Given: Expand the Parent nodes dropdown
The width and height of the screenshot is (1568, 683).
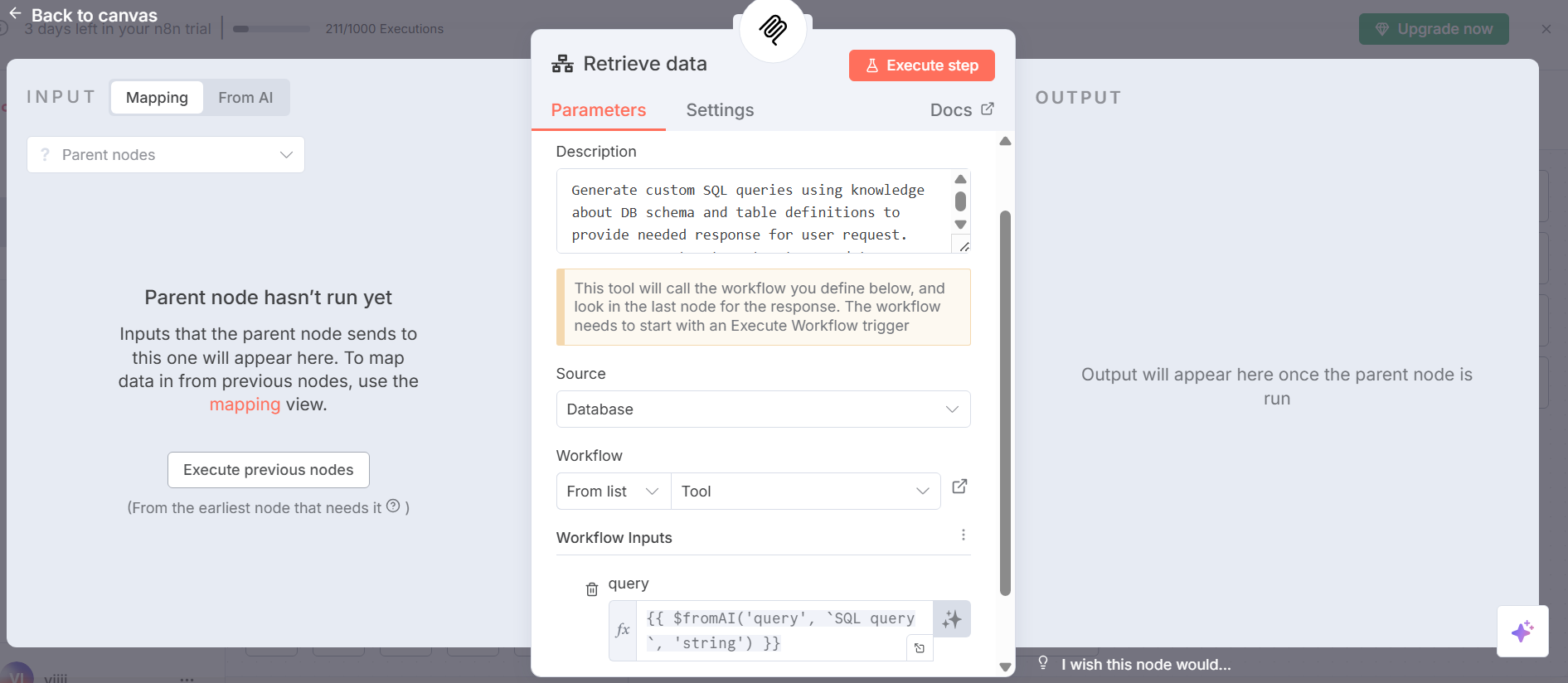Looking at the screenshot, I should [x=166, y=155].
